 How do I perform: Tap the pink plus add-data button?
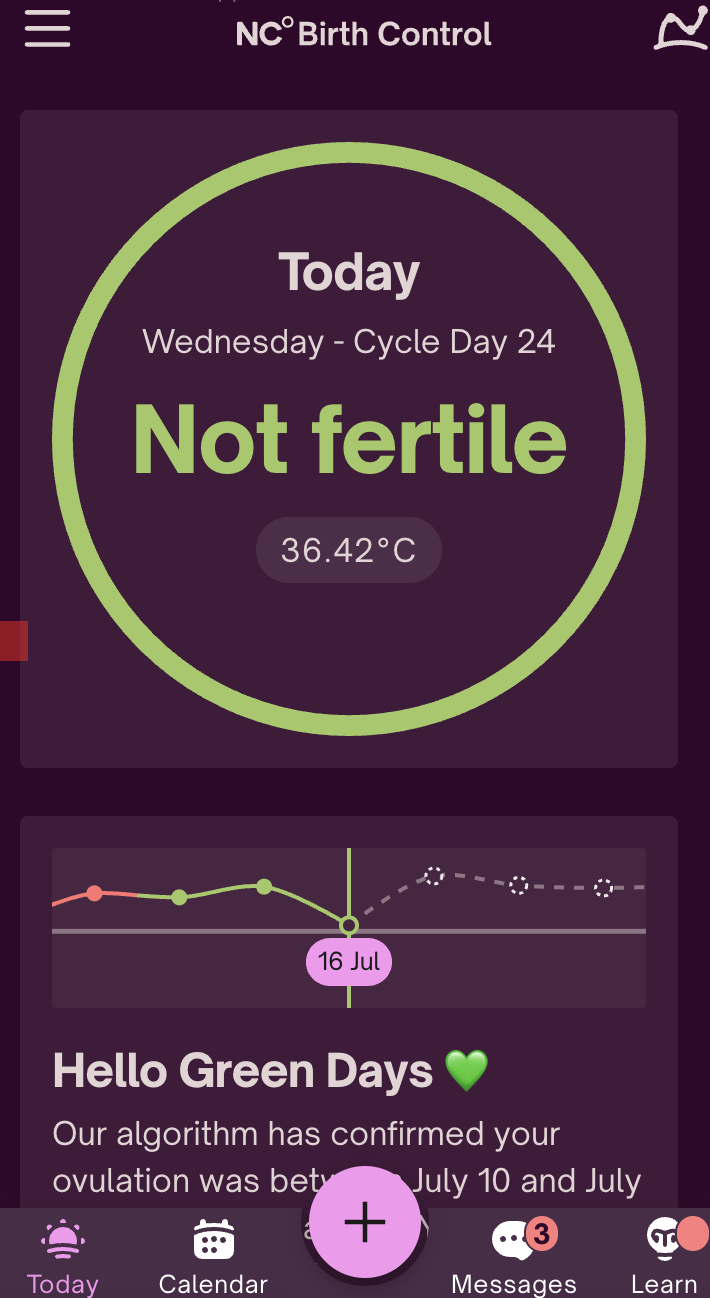point(364,1222)
